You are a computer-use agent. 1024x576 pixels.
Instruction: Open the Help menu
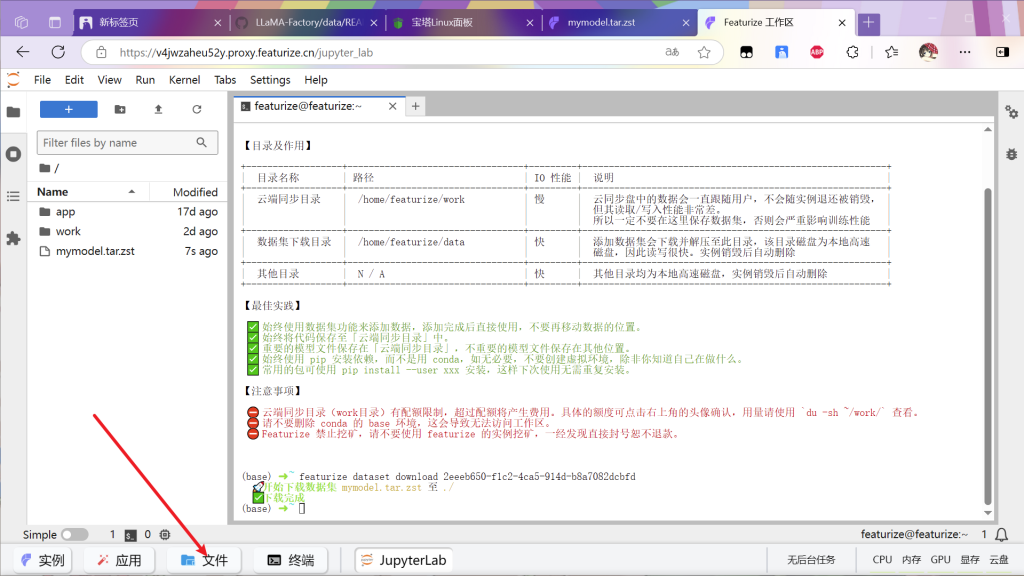tap(315, 80)
